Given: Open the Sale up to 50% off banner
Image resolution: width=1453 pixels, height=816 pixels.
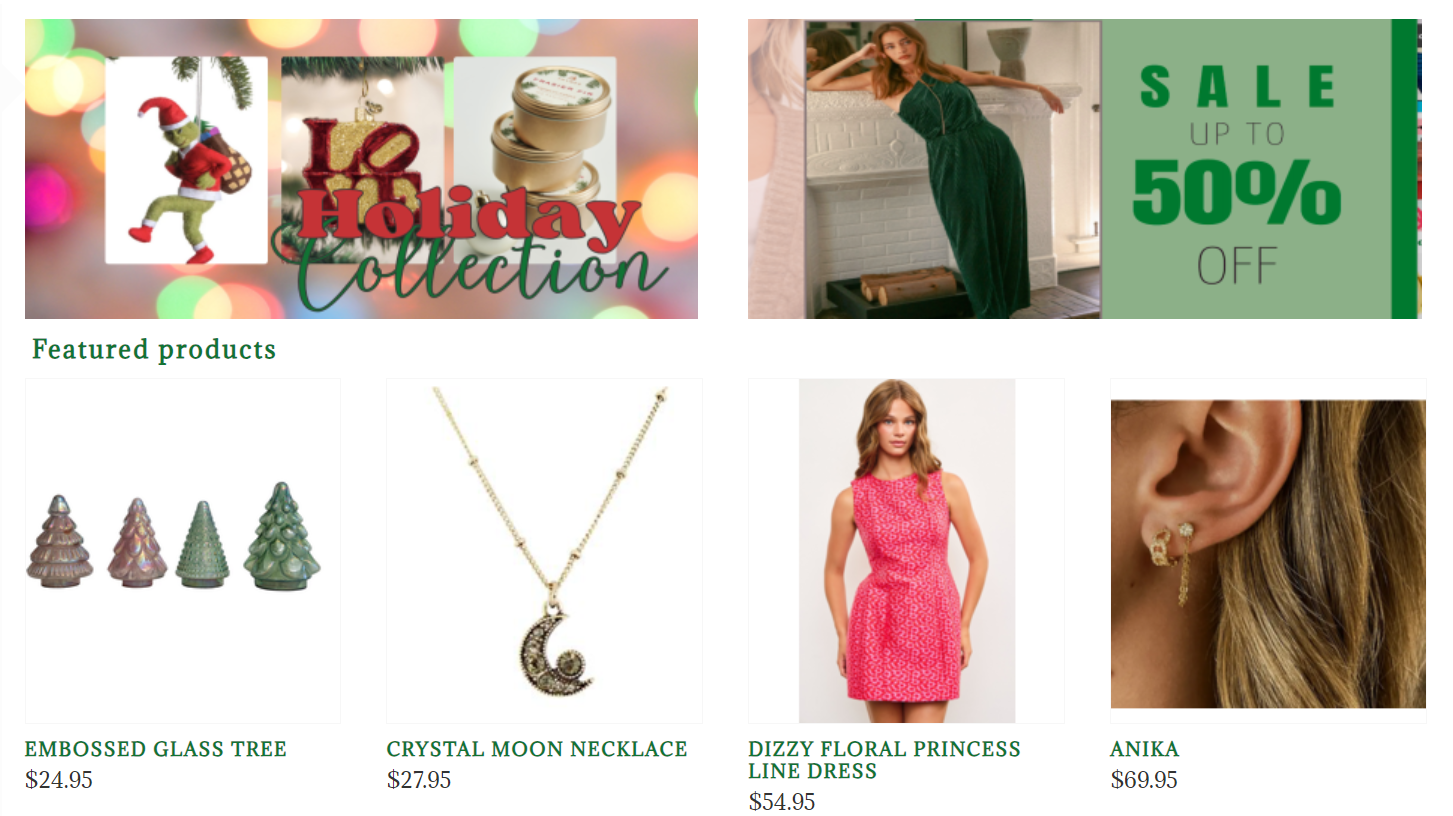Looking at the screenshot, I should coord(1084,169).
